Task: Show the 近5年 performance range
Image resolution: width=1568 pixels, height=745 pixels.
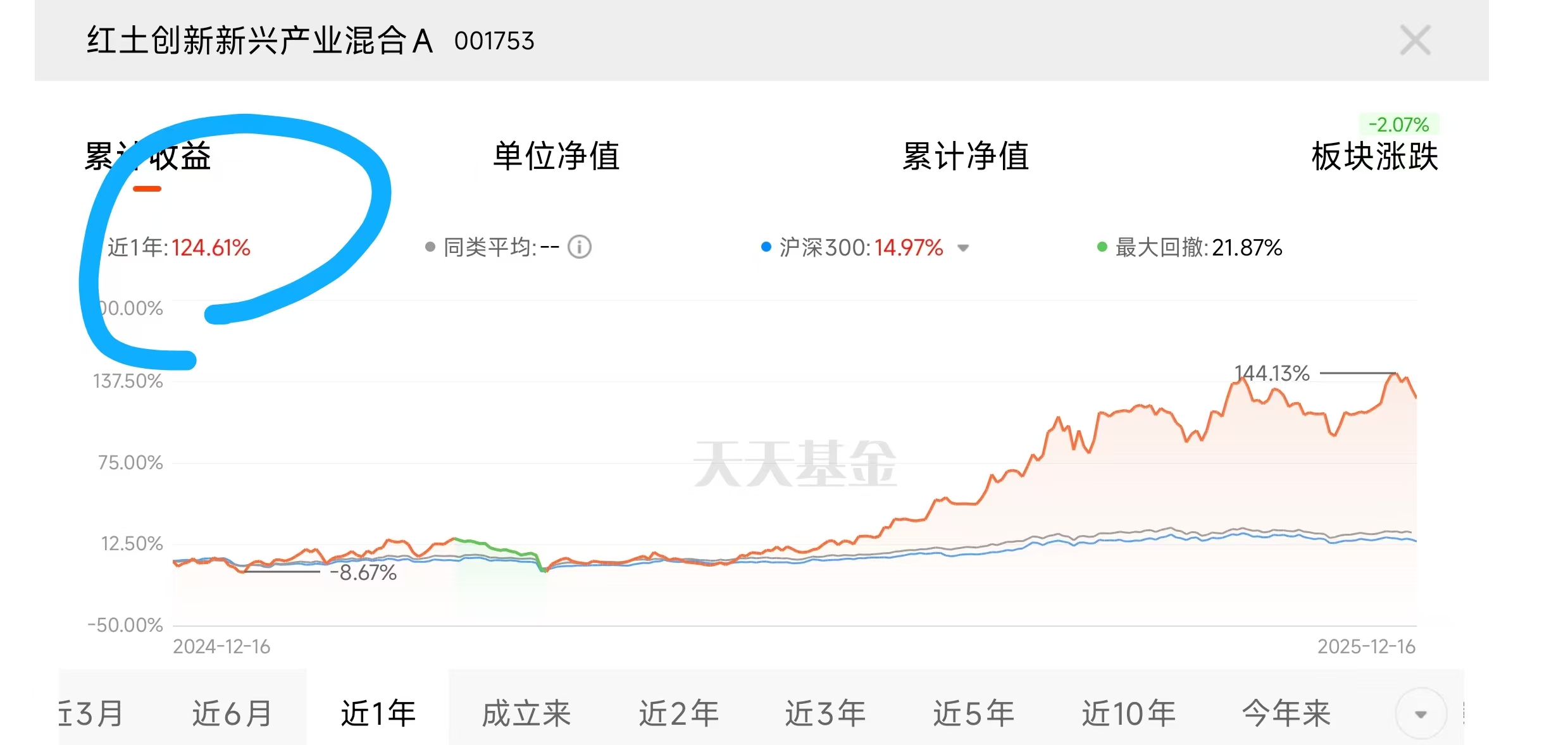Action: pyautogui.click(x=973, y=713)
